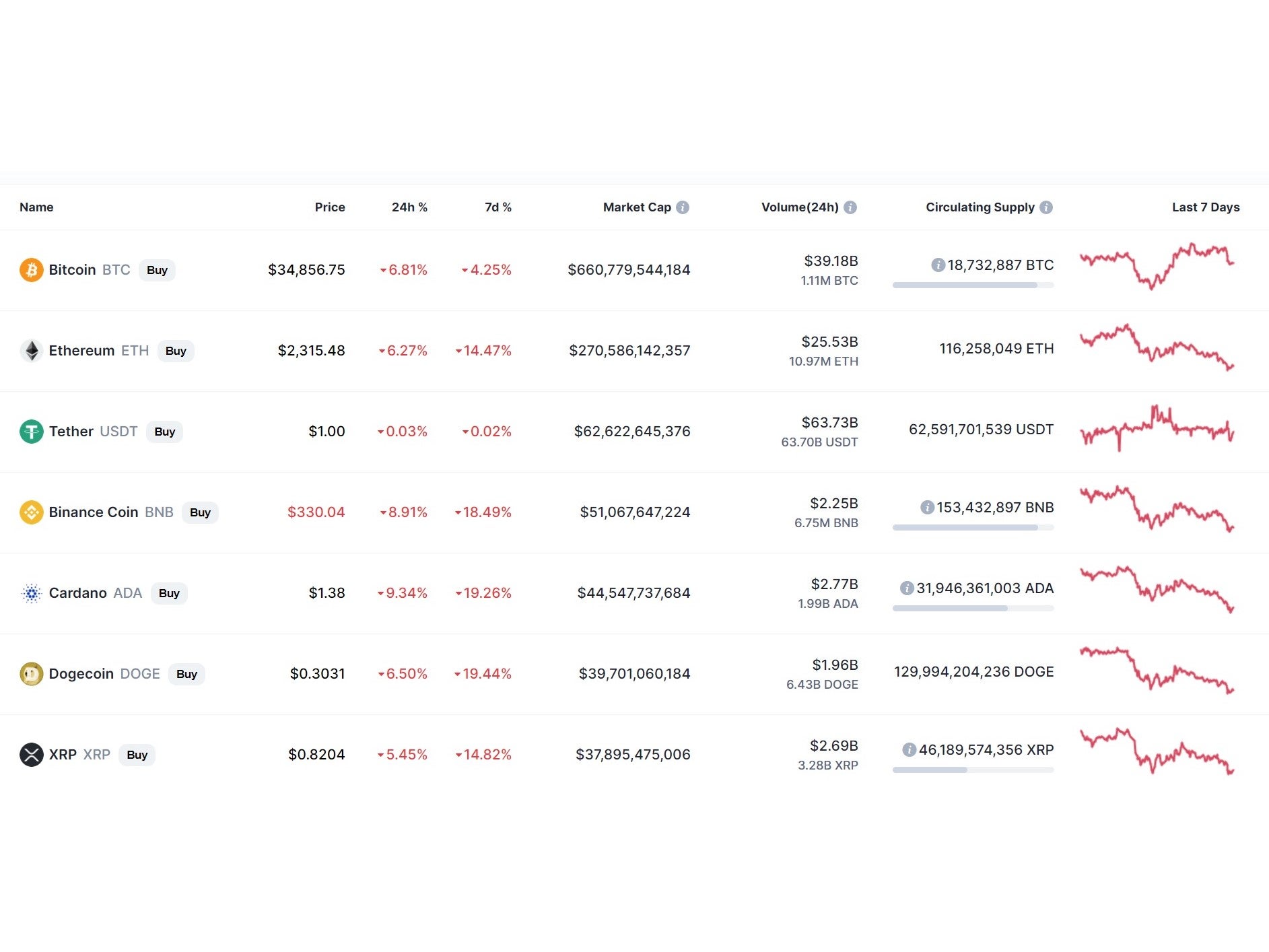The width and height of the screenshot is (1269, 952).
Task: Open the Ethereum coin name link
Action: coord(81,351)
